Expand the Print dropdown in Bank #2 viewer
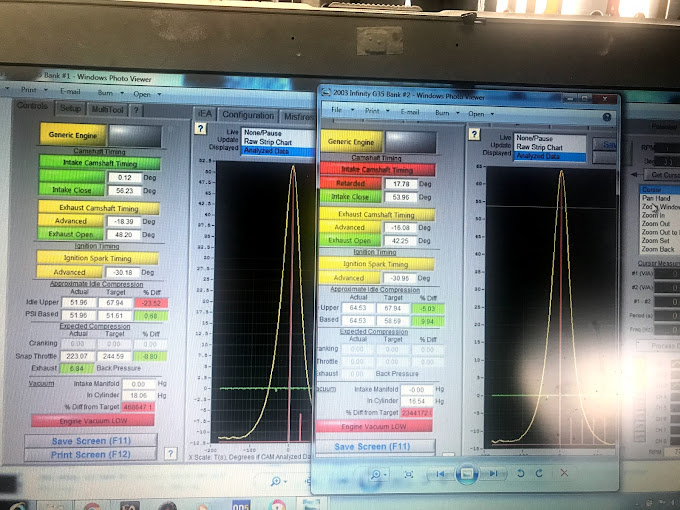Viewport: 680px width, 510px height. click(x=373, y=111)
